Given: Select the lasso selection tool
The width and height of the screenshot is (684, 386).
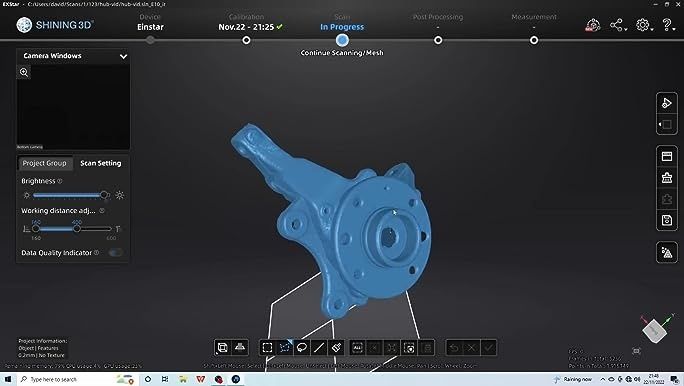Looking at the screenshot, I should pyautogui.click(x=301, y=348).
